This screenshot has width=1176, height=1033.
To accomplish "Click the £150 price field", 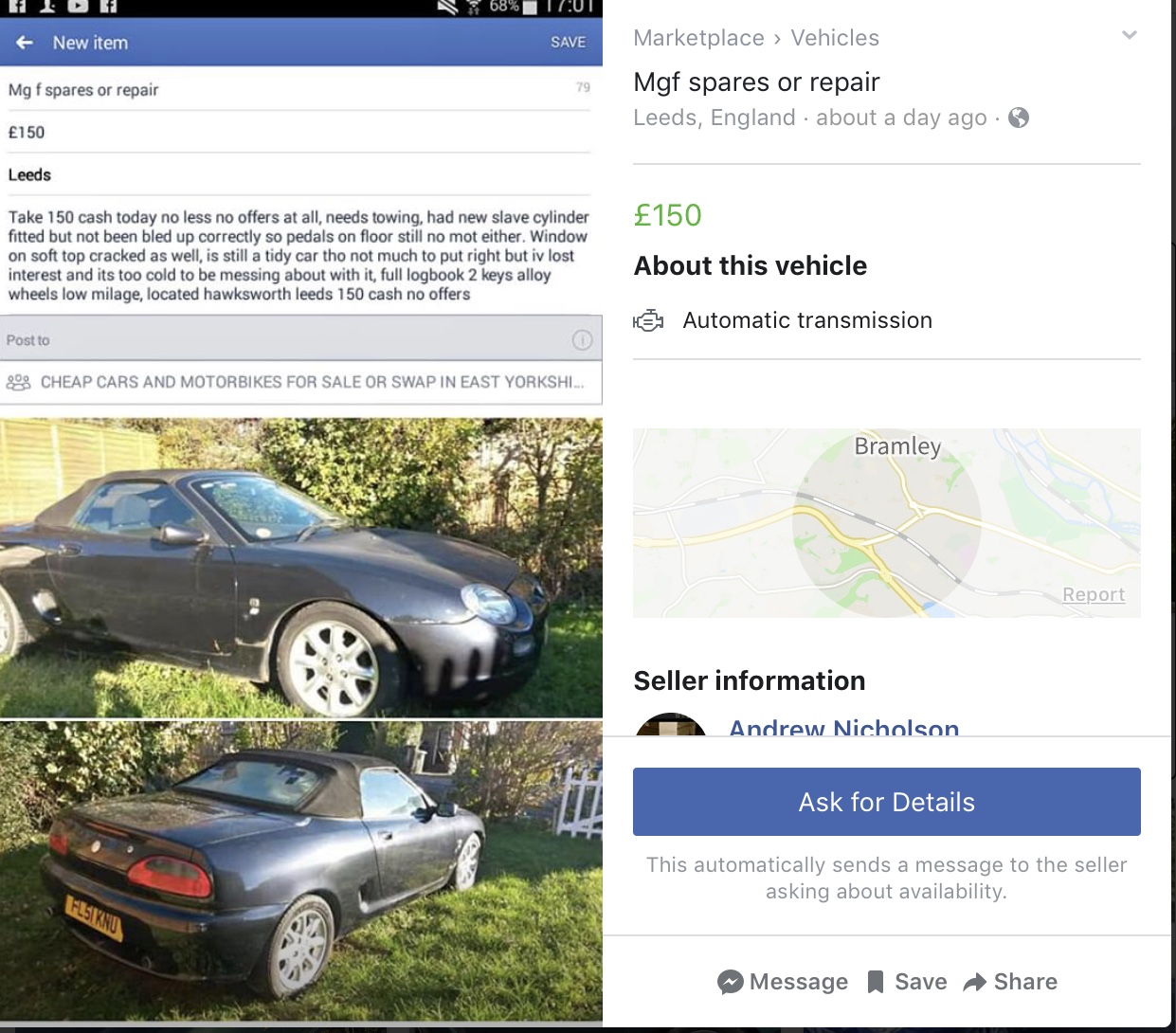I will pos(299,133).
